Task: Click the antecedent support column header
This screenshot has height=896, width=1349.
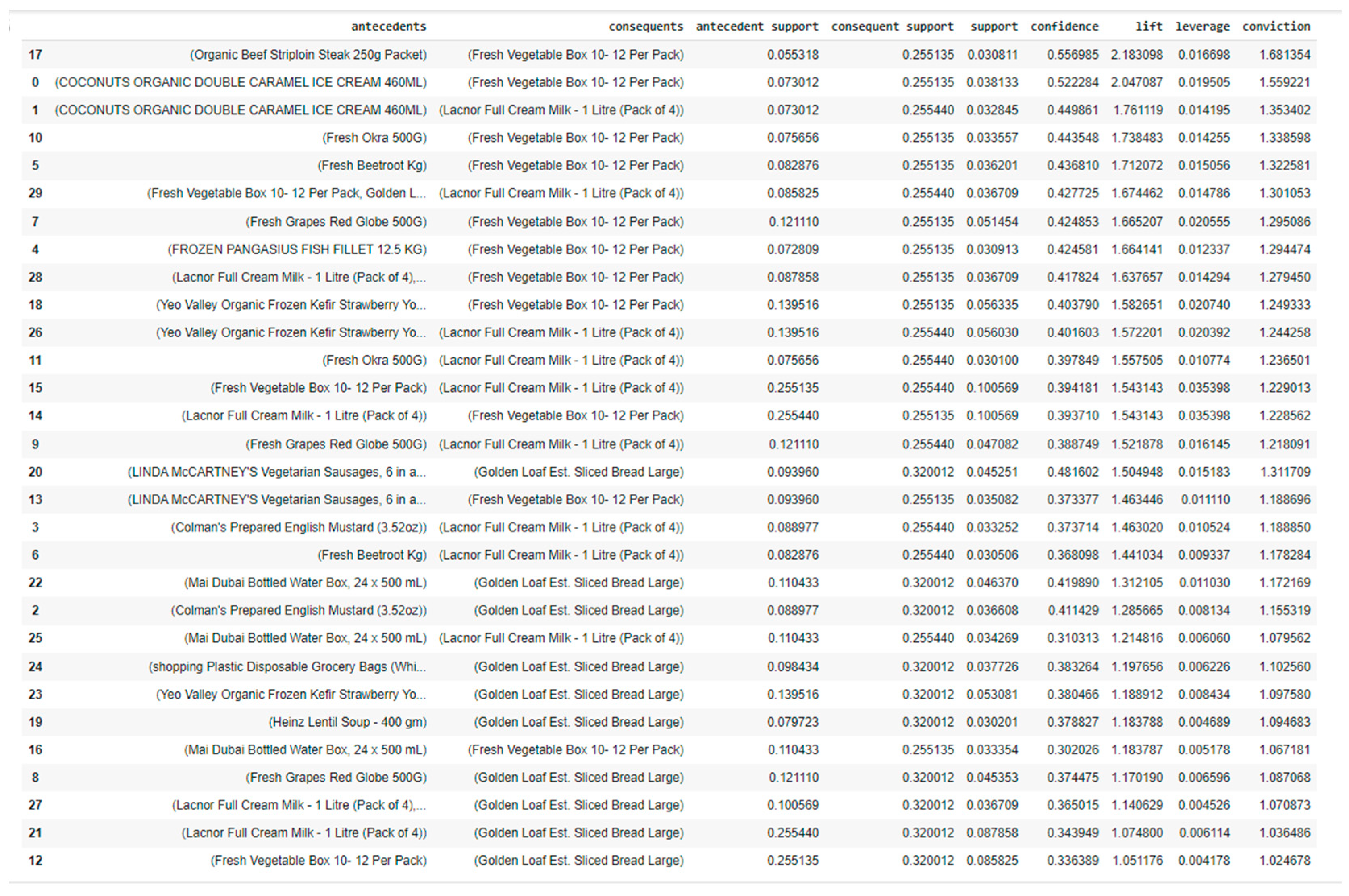Action: 757,26
